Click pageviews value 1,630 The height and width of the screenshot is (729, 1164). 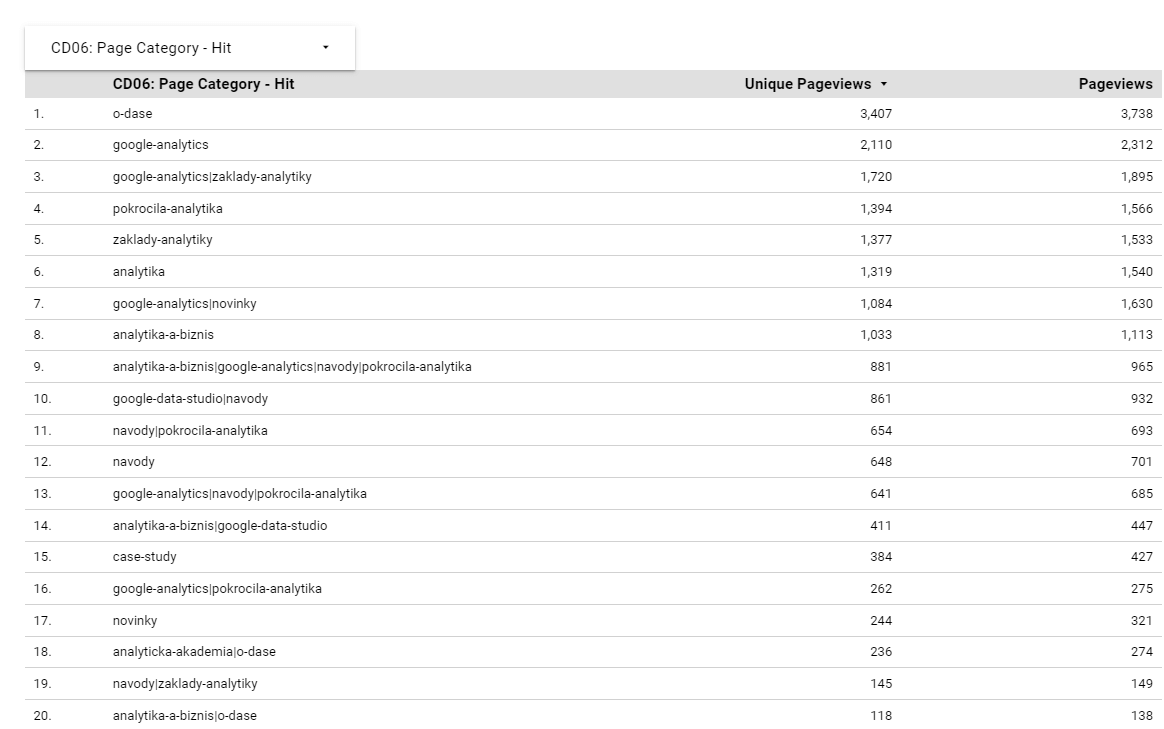click(1137, 304)
